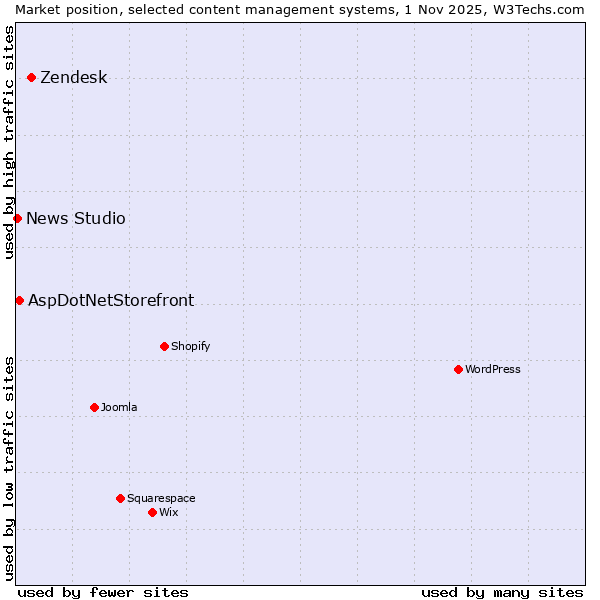Click the Shopify text label

coord(190,347)
